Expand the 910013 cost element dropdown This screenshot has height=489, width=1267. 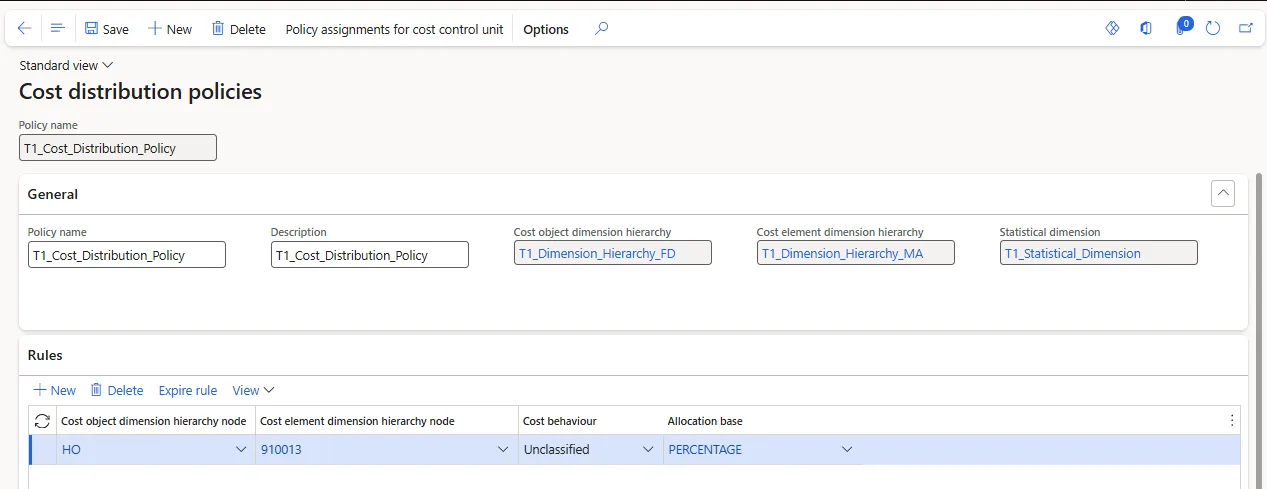503,450
